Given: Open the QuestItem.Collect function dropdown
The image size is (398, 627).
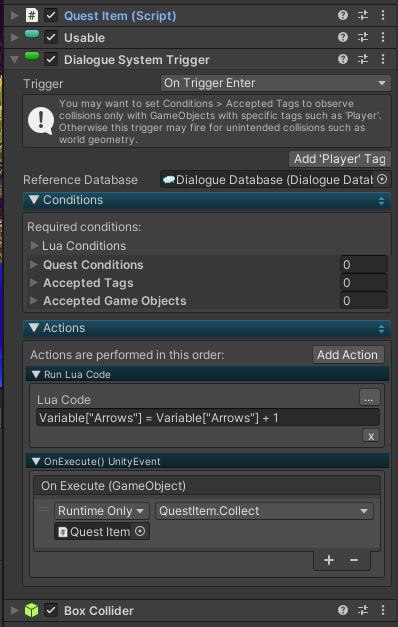Looking at the screenshot, I should pyautogui.click(x=264, y=511).
